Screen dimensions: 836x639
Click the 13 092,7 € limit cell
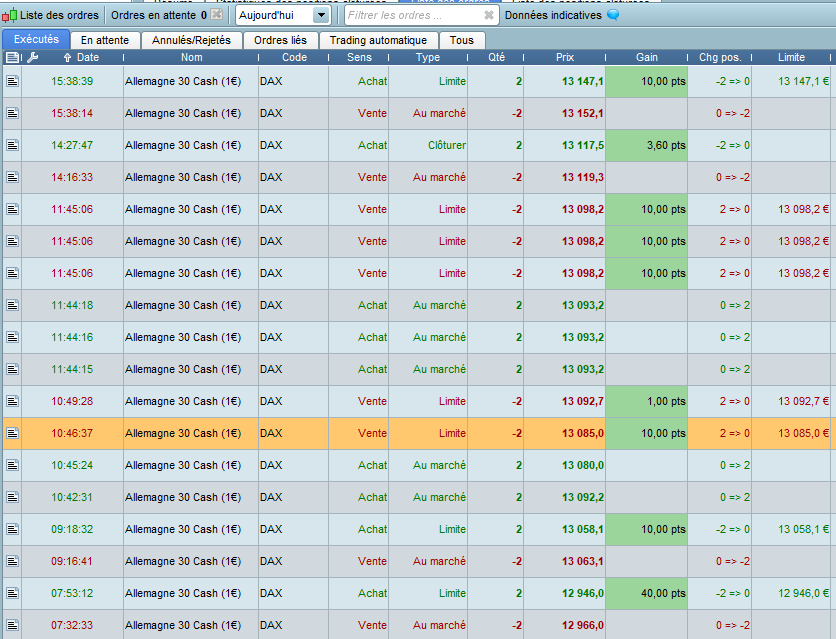coord(791,401)
